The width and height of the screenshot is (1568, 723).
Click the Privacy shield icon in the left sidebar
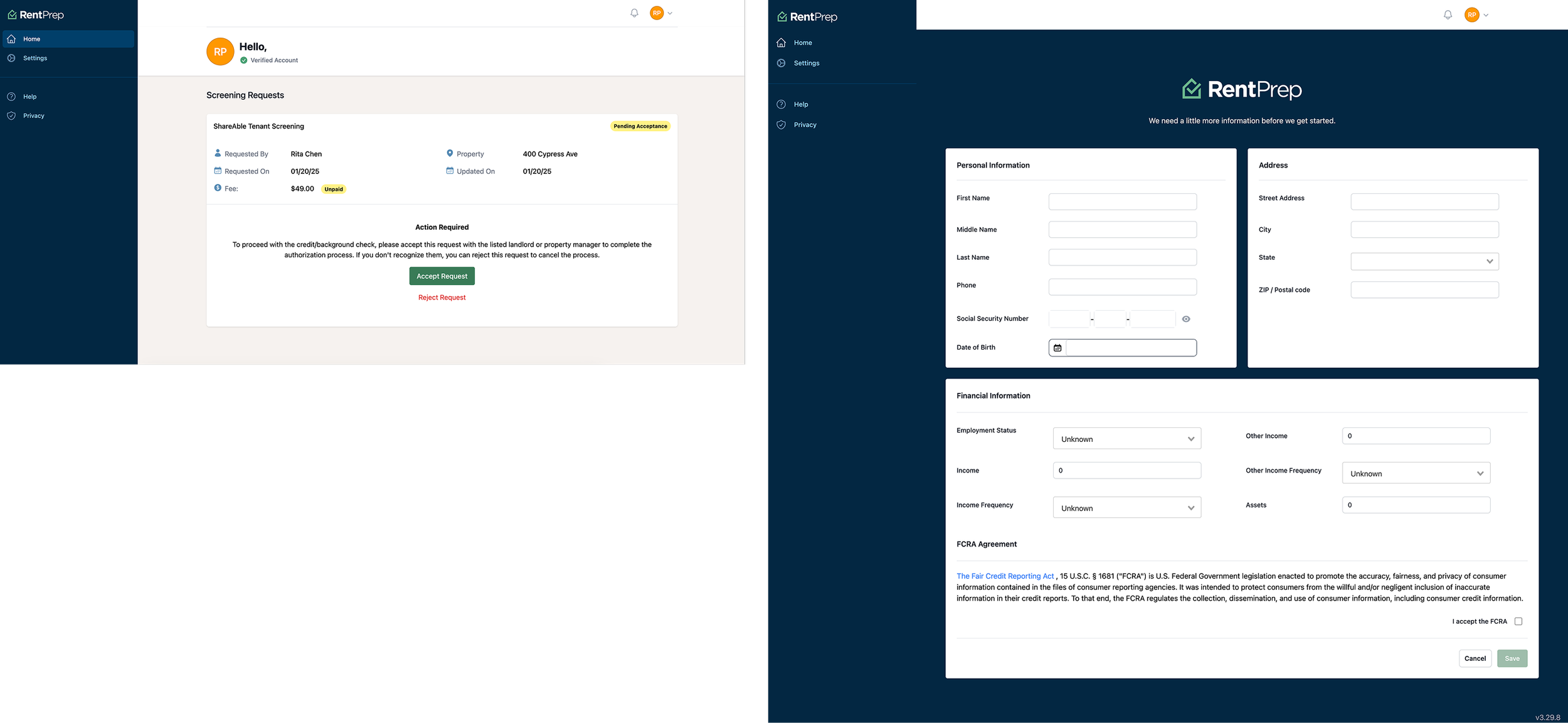pyautogui.click(x=11, y=115)
